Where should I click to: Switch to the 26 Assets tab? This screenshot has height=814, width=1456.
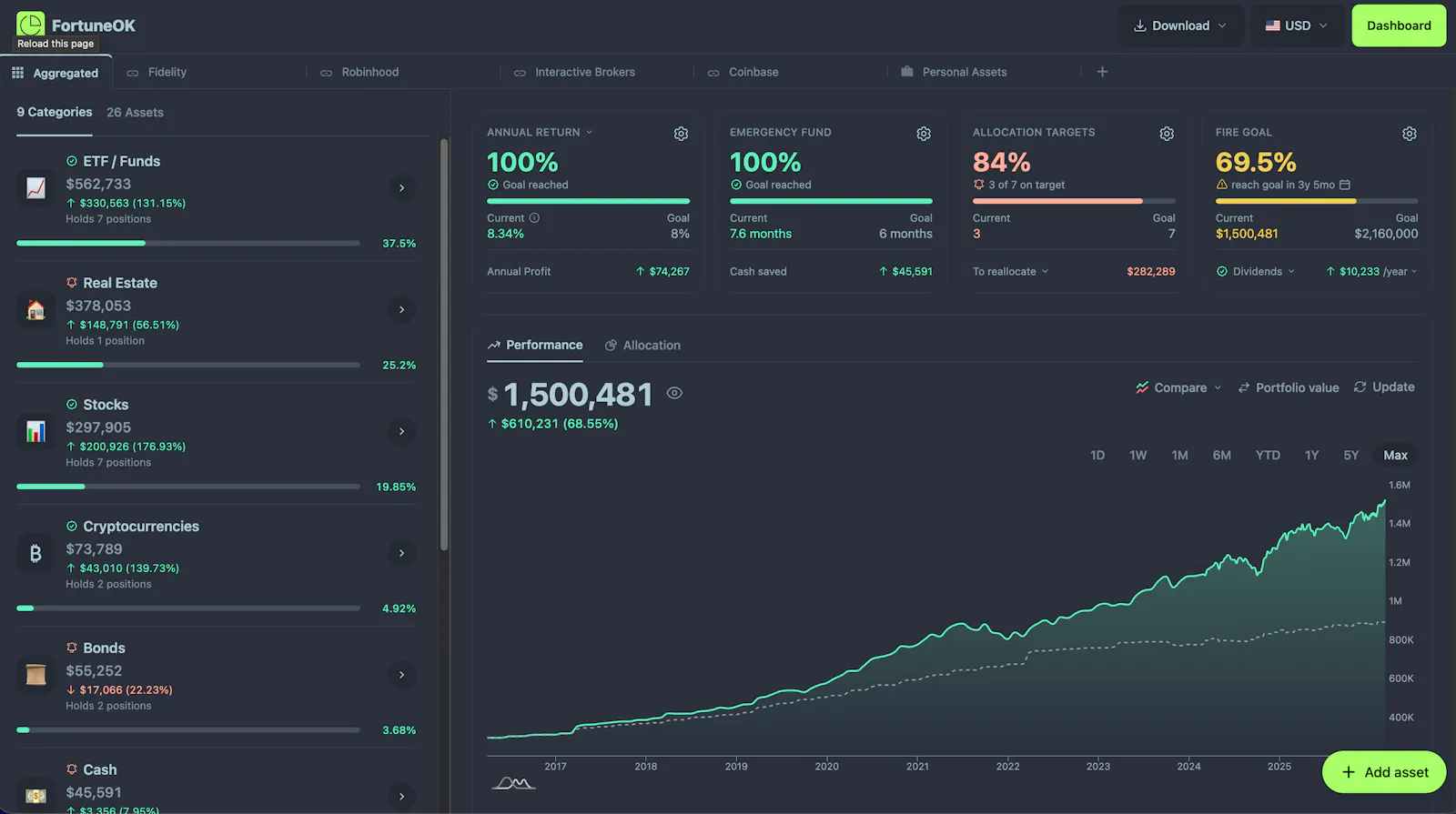[135, 113]
